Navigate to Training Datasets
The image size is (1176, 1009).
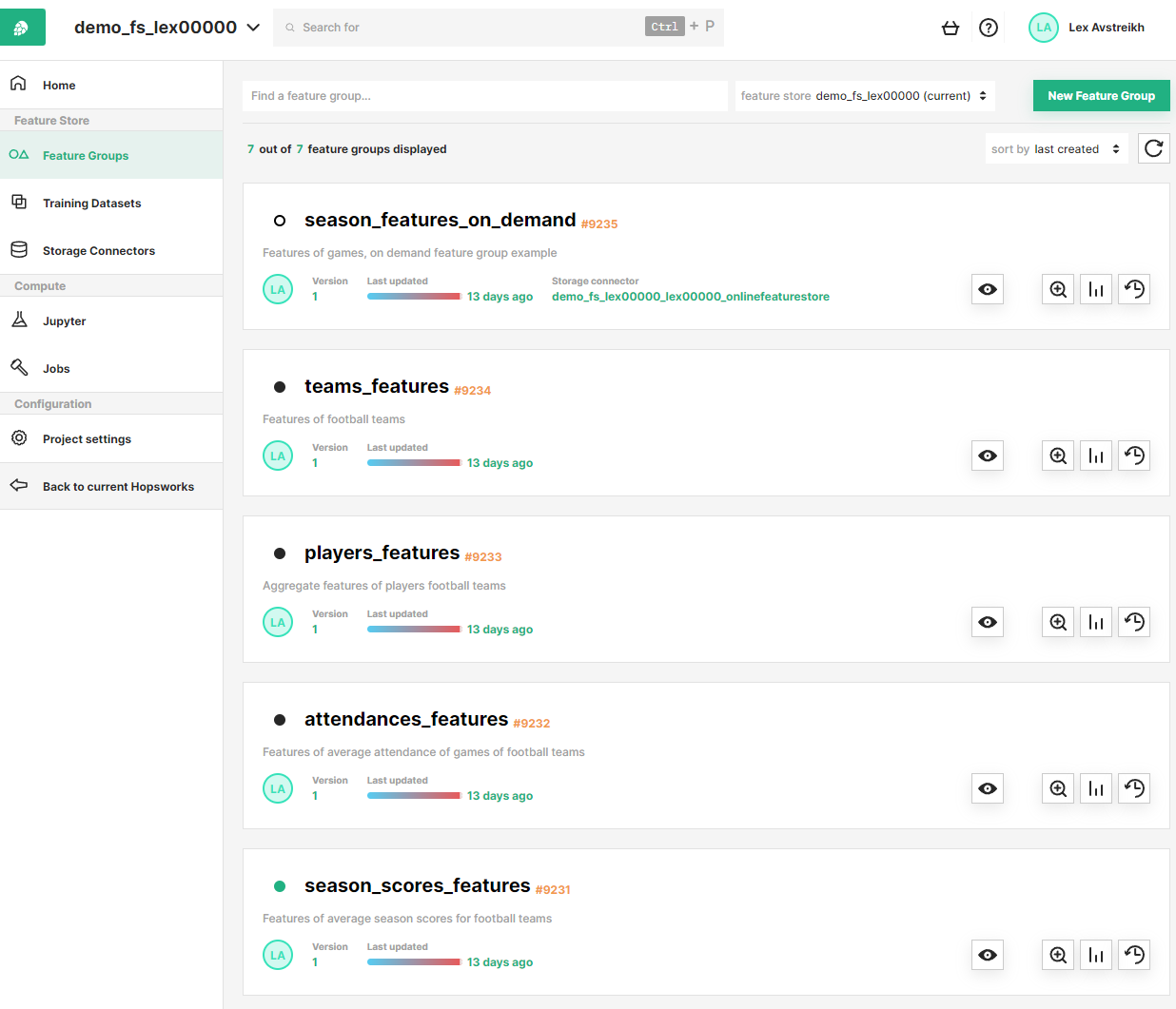(92, 203)
